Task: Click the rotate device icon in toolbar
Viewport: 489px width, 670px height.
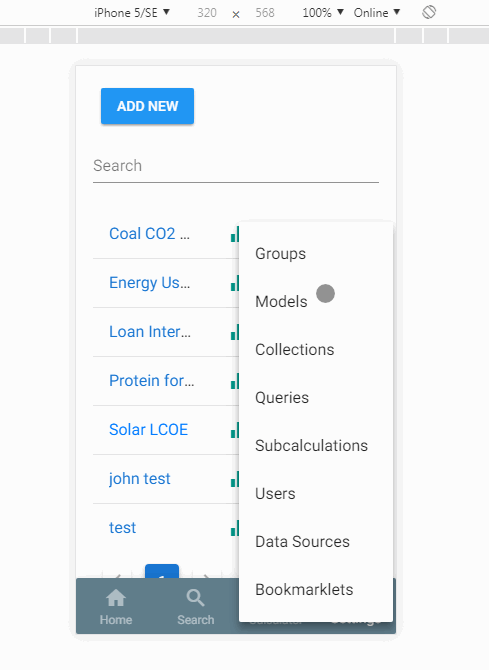Action: coord(429,12)
